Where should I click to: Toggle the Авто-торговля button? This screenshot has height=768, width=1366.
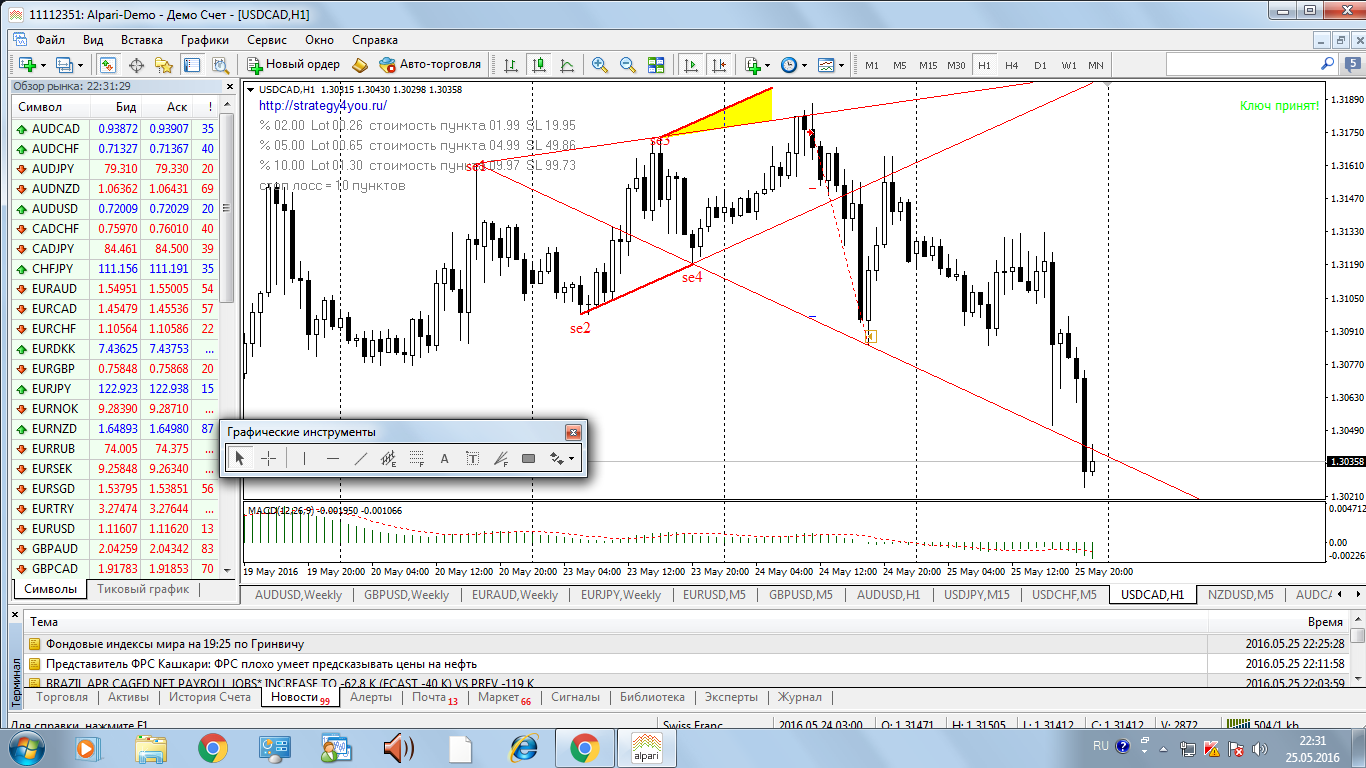tap(430, 65)
